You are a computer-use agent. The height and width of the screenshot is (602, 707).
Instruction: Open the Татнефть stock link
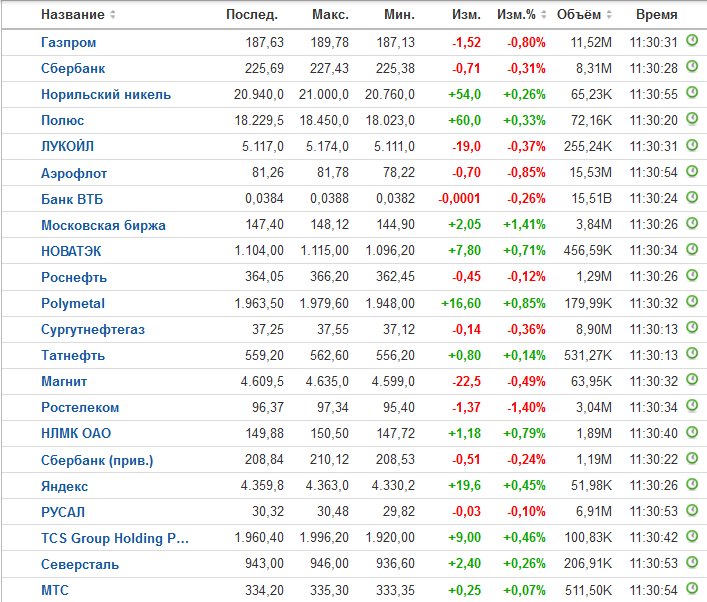(x=73, y=355)
